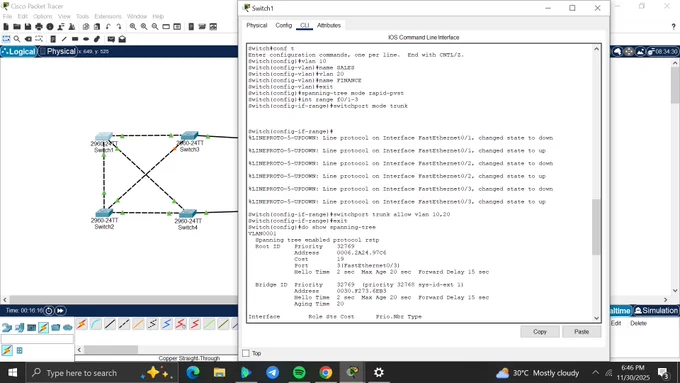This screenshot has height=383, width=680.
Task: Save the network with the floppy icon
Action: click(x=28, y=27)
